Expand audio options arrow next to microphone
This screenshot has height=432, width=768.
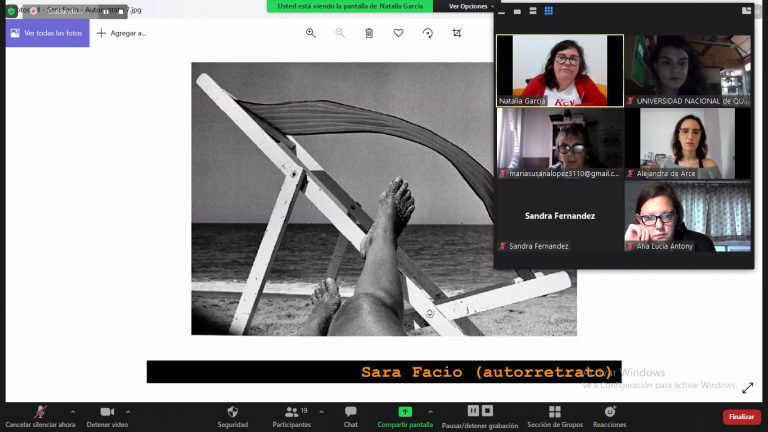tap(71, 410)
